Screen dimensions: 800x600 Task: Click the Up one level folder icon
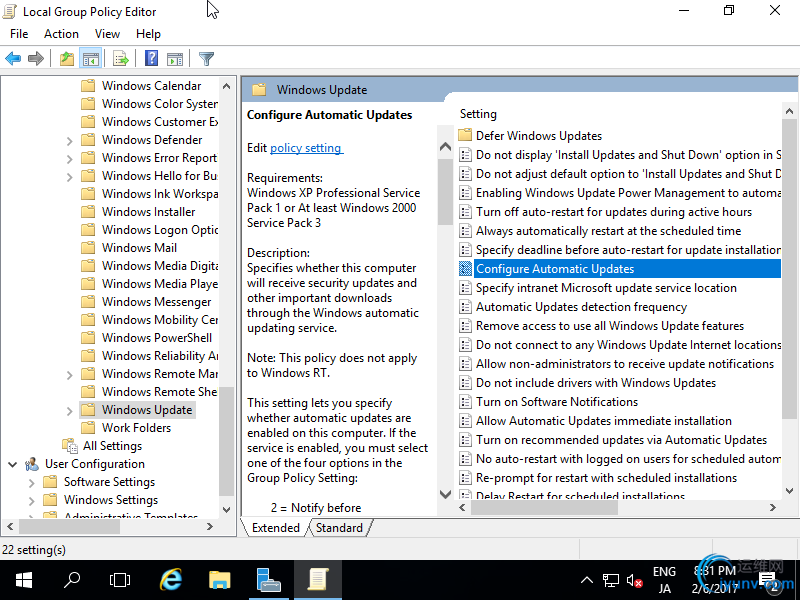[x=67, y=59]
